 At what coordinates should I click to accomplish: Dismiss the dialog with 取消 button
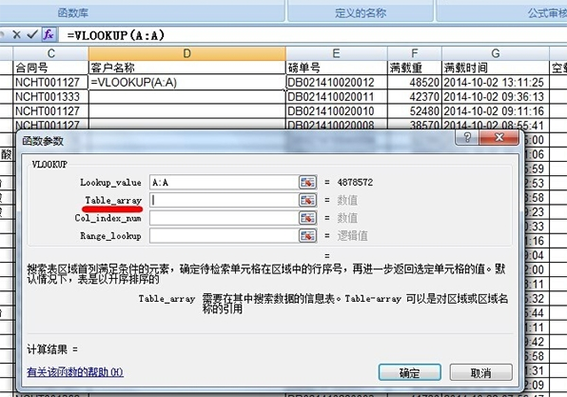pos(481,372)
